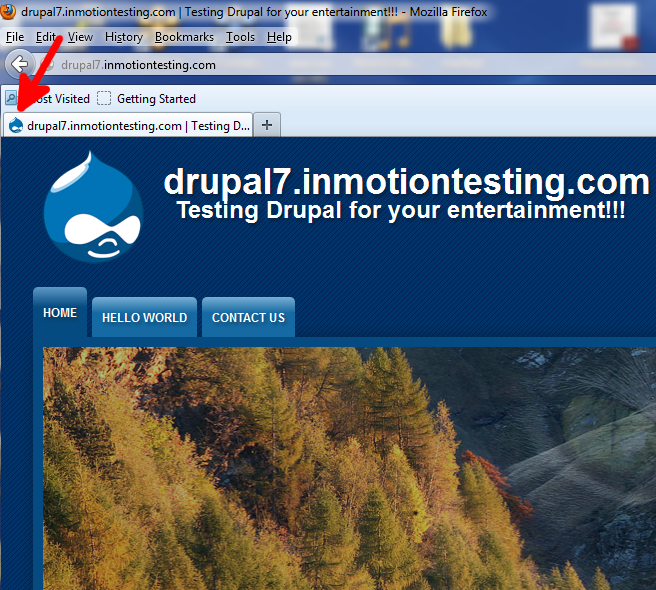
Task: Open the Edit menu
Action: [45, 37]
